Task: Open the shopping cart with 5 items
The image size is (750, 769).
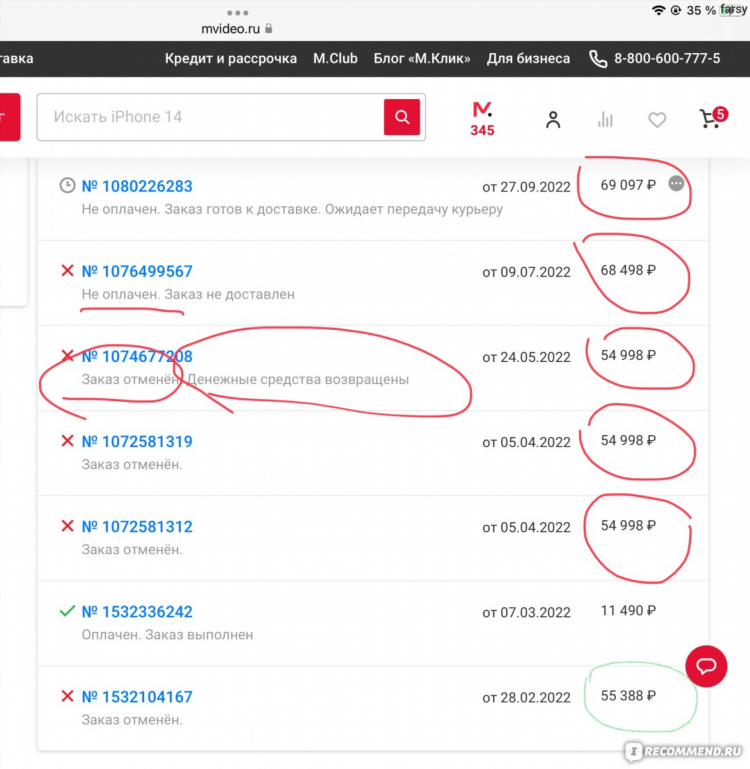Action: 713,118
